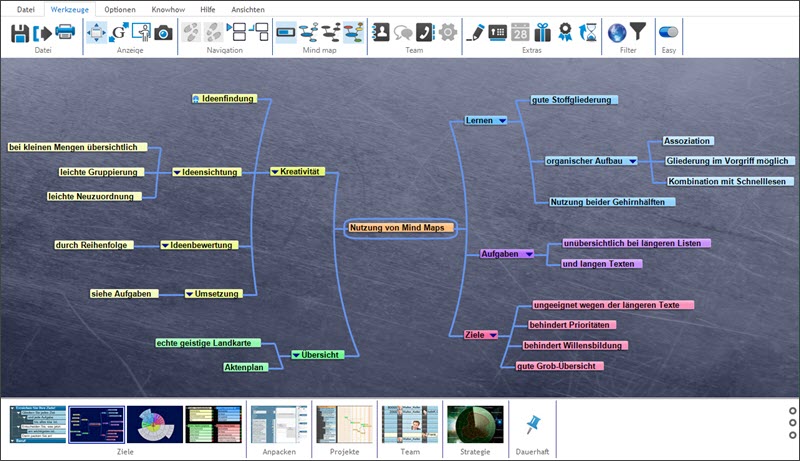
Task: Collapse the Lernen branch arrow
Action: coord(502,120)
